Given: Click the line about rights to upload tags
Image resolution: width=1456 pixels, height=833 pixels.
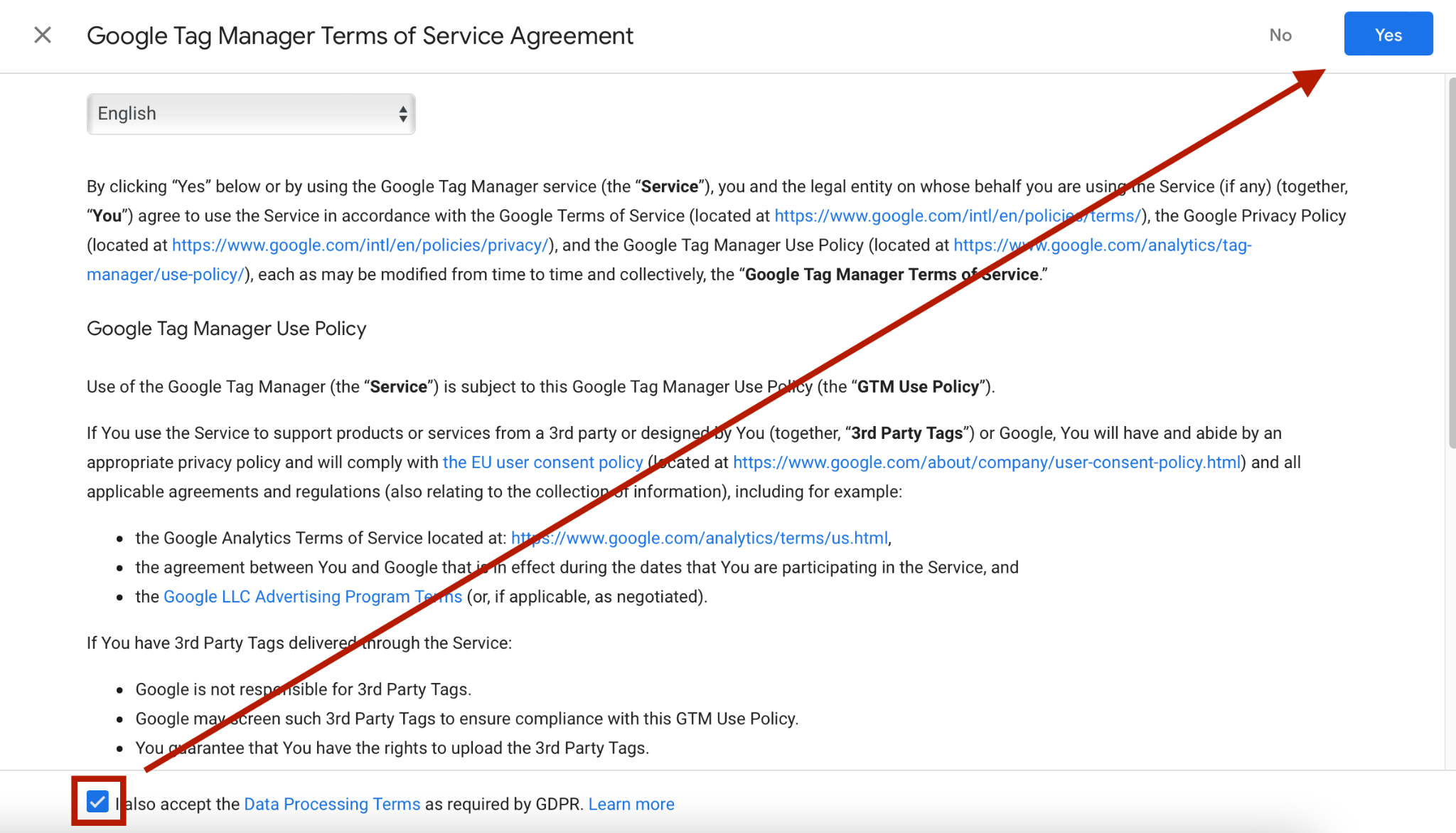Looking at the screenshot, I should 392,748.
